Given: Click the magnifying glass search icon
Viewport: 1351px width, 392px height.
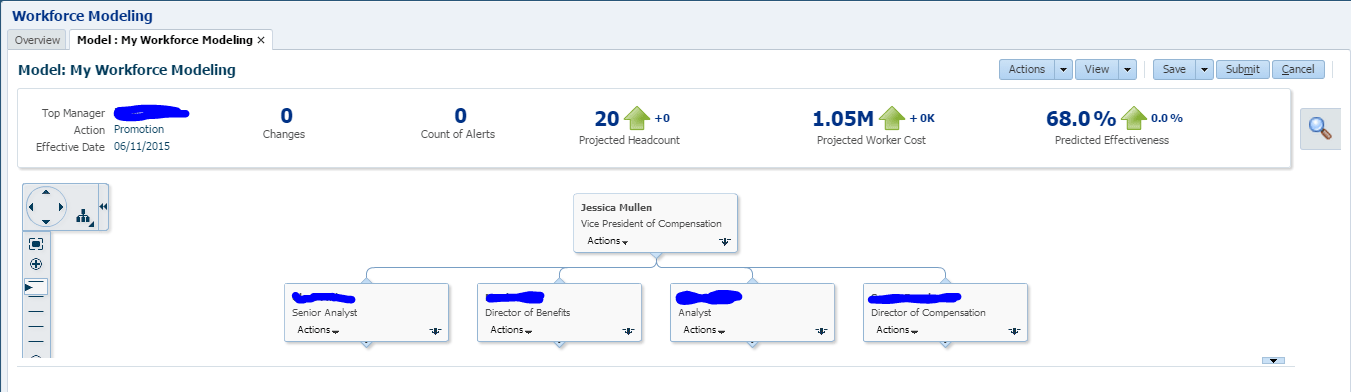Looking at the screenshot, I should 1320,129.
